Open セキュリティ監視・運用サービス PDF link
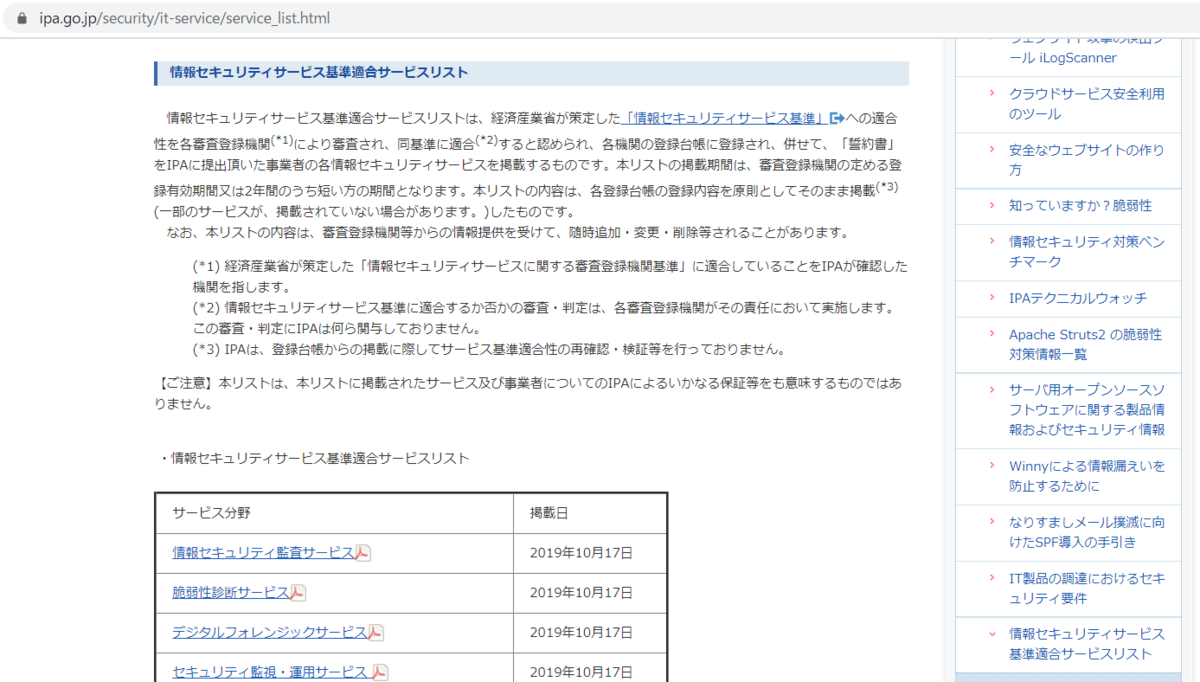The image size is (1200, 682). tap(272, 672)
